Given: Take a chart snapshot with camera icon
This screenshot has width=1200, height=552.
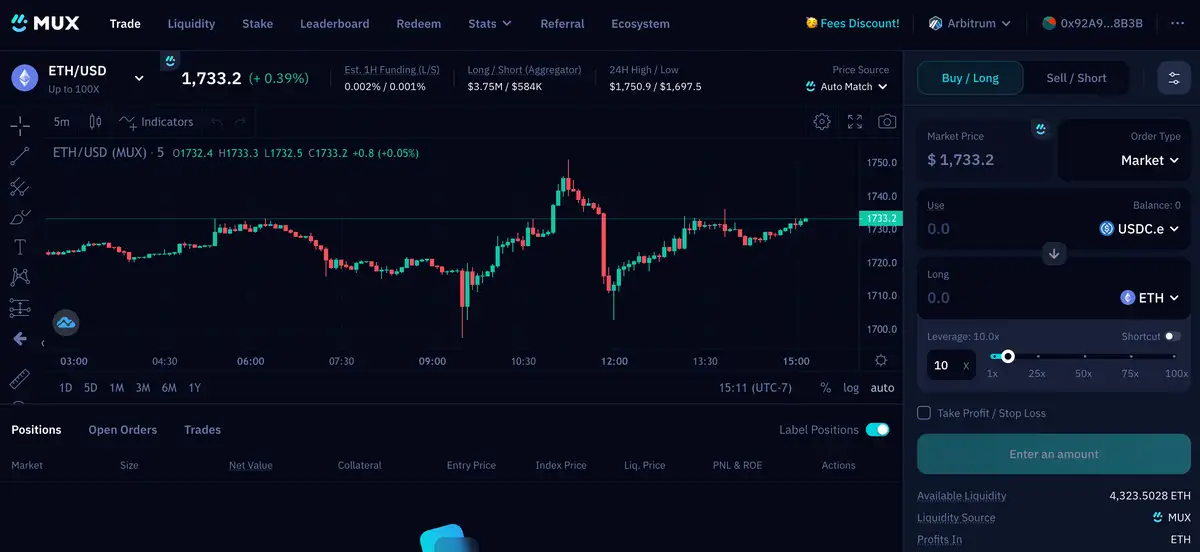Looking at the screenshot, I should point(887,122).
